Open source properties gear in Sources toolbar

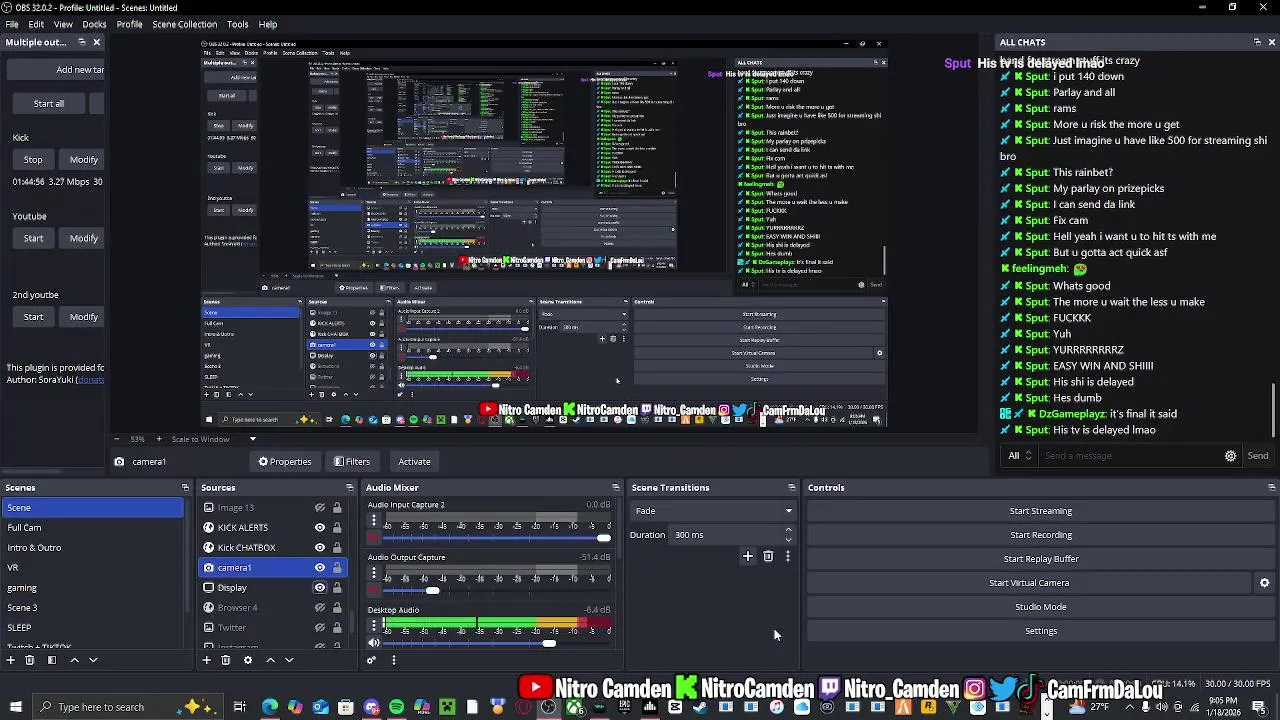(248, 660)
